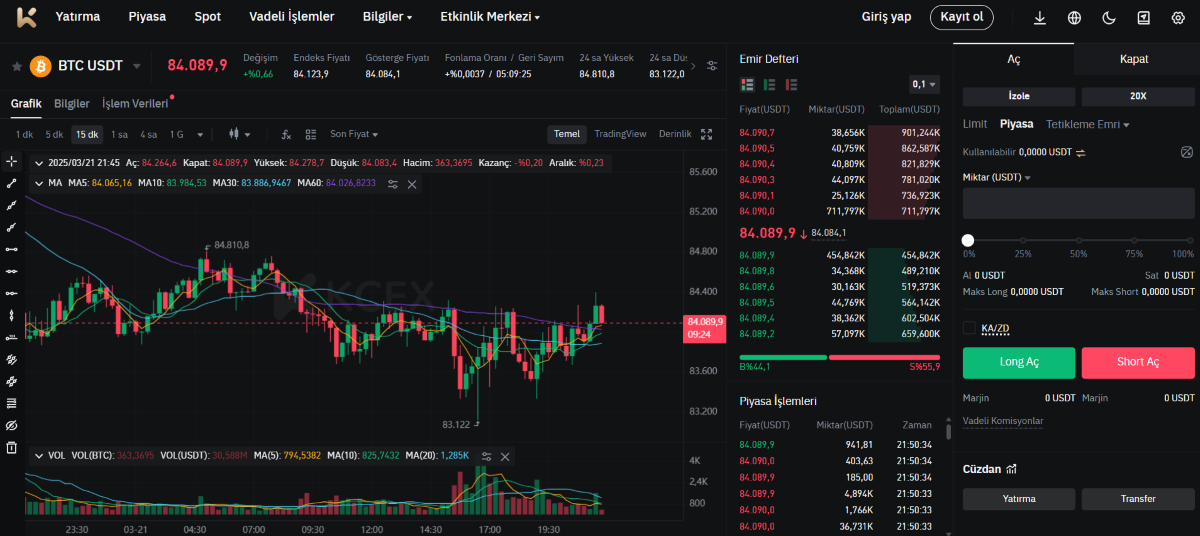Image resolution: width=1200 pixels, height=536 pixels.
Task: Click the Kayıt ol button
Action: (962, 17)
